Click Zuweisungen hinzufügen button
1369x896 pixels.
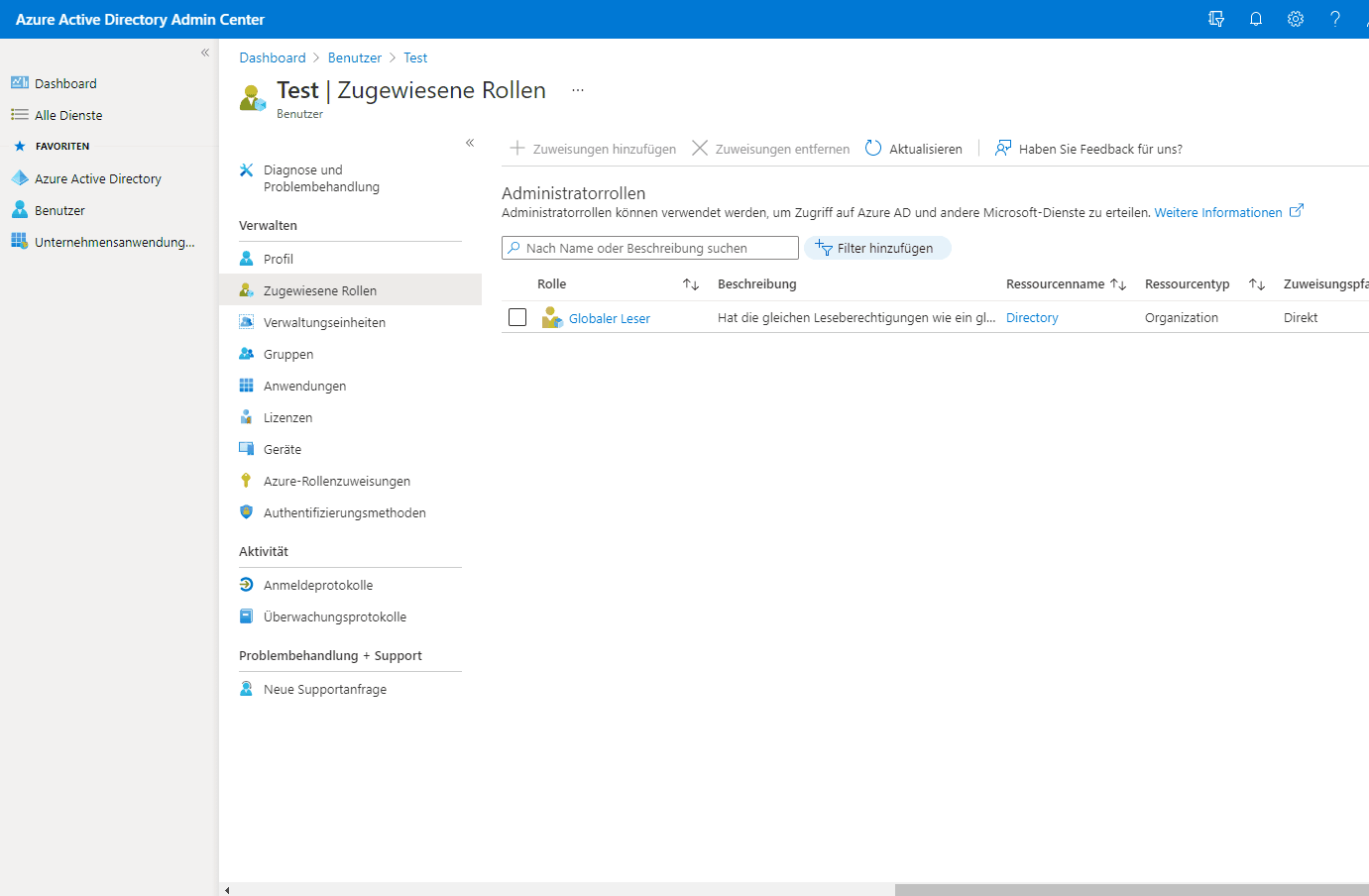tap(593, 149)
